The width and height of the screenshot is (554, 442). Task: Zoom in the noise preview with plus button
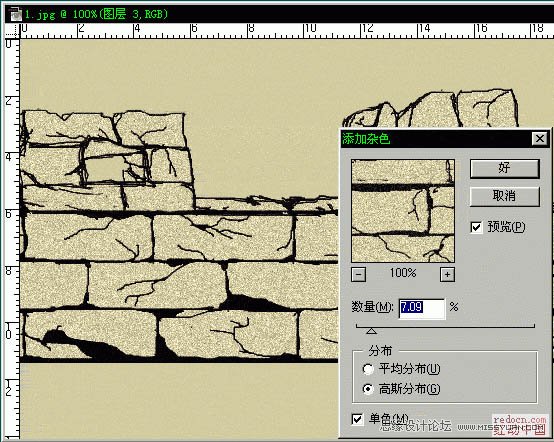447,274
